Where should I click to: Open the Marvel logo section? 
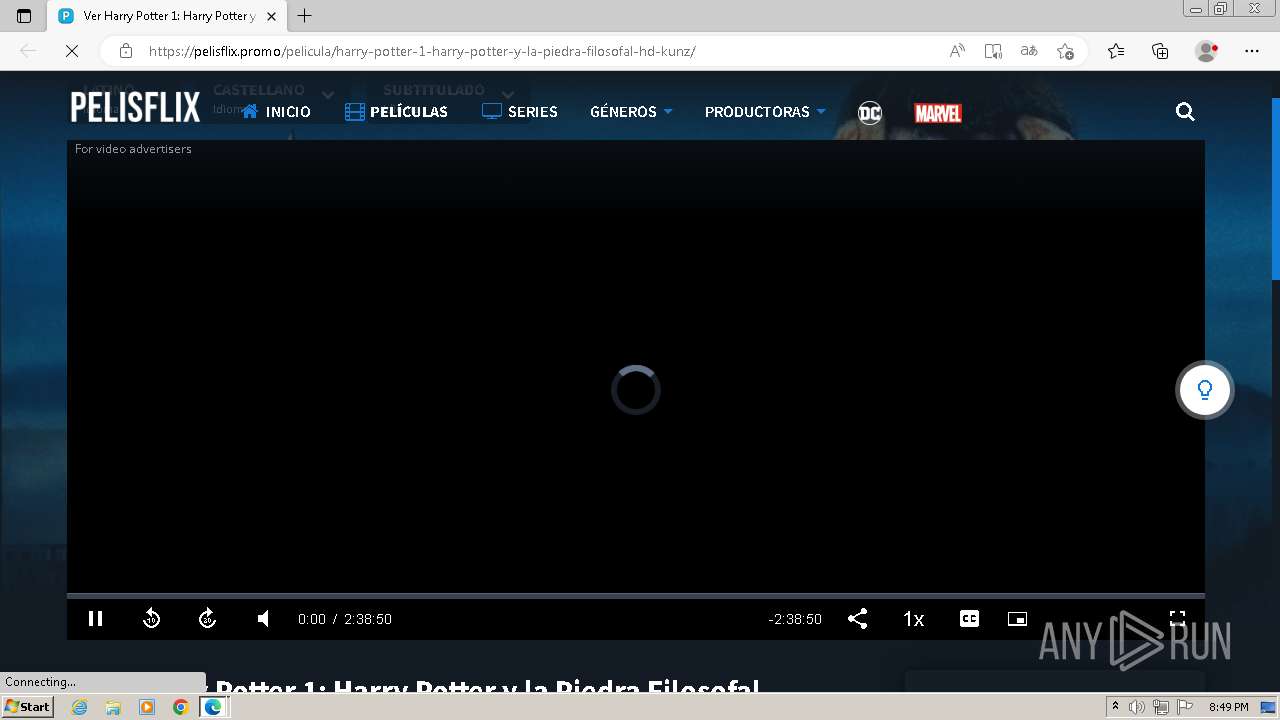pyautogui.click(x=938, y=113)
